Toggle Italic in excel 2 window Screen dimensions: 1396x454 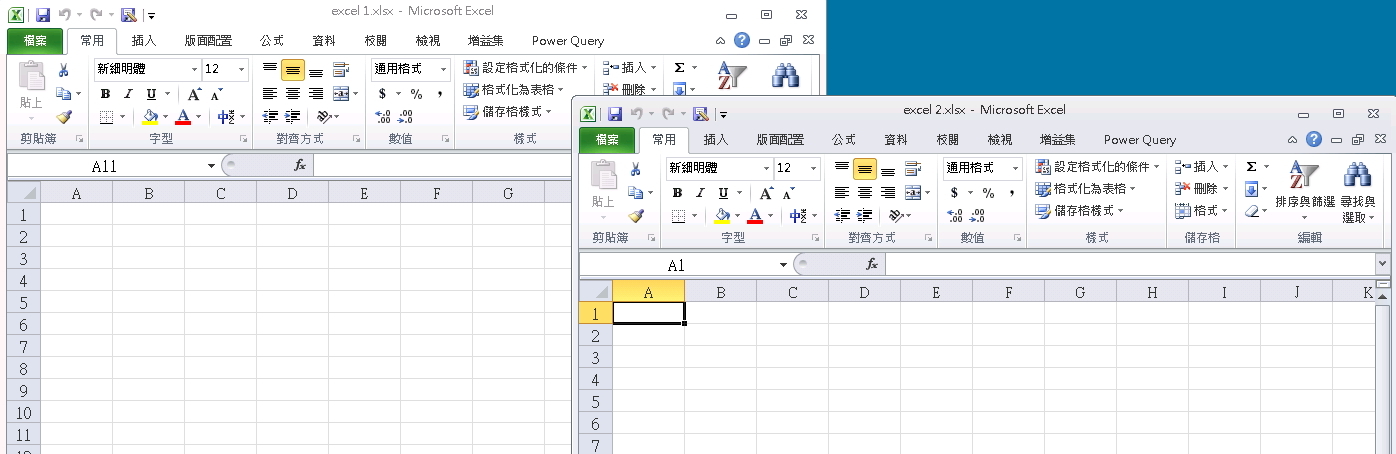click(701, 193)
